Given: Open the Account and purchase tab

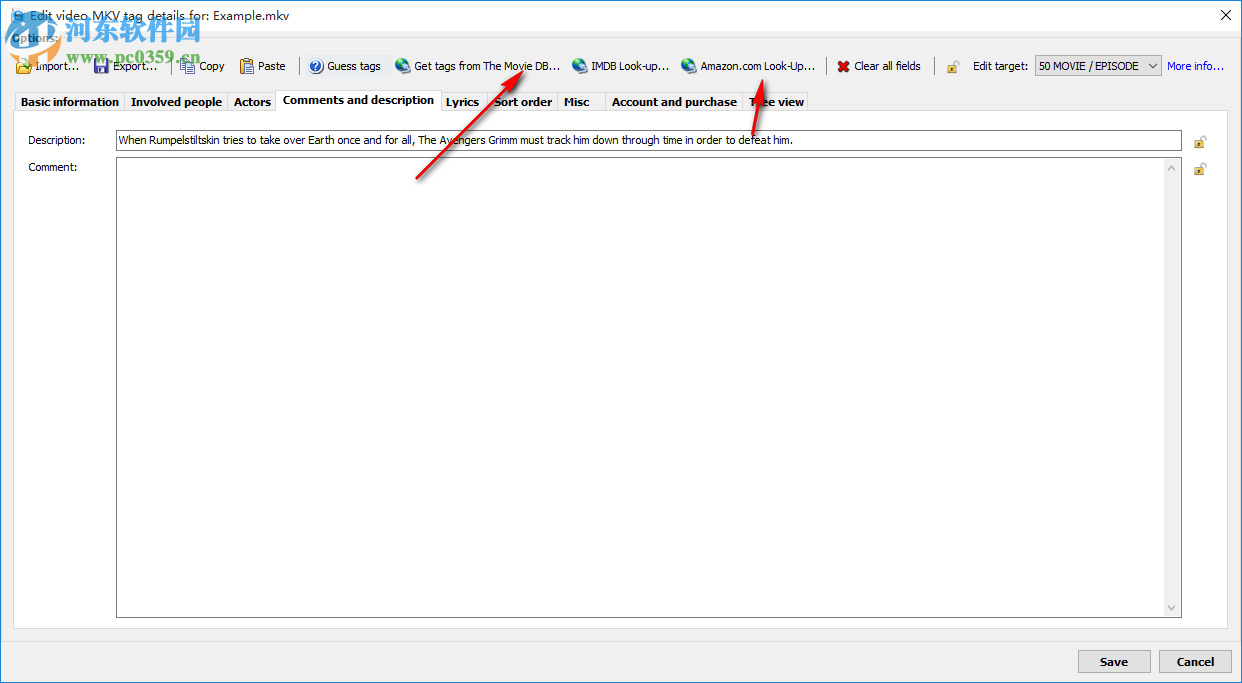Looking at the screenshot, I should point(673,101).
